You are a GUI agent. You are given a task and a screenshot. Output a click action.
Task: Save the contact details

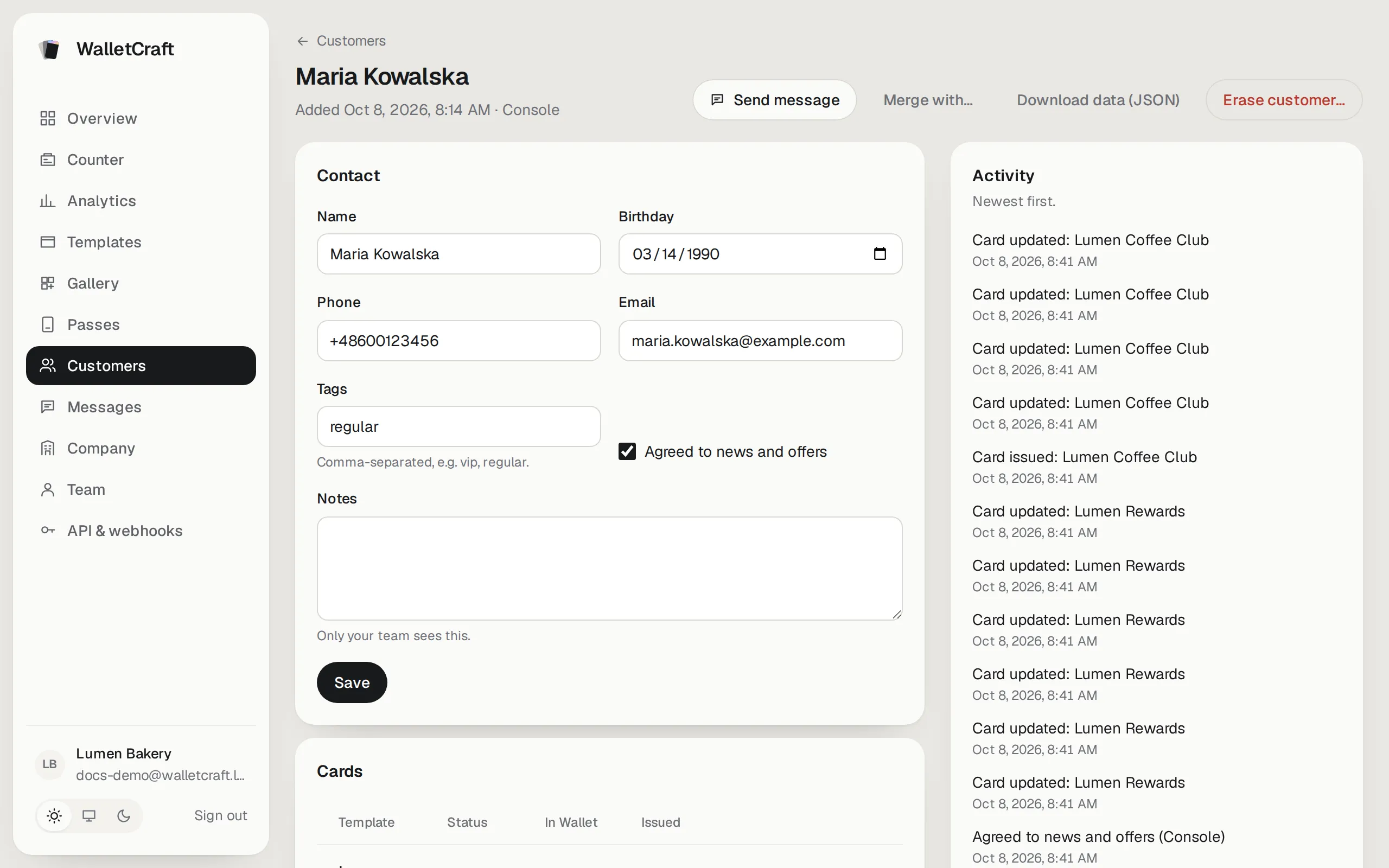tap(352, 682)
